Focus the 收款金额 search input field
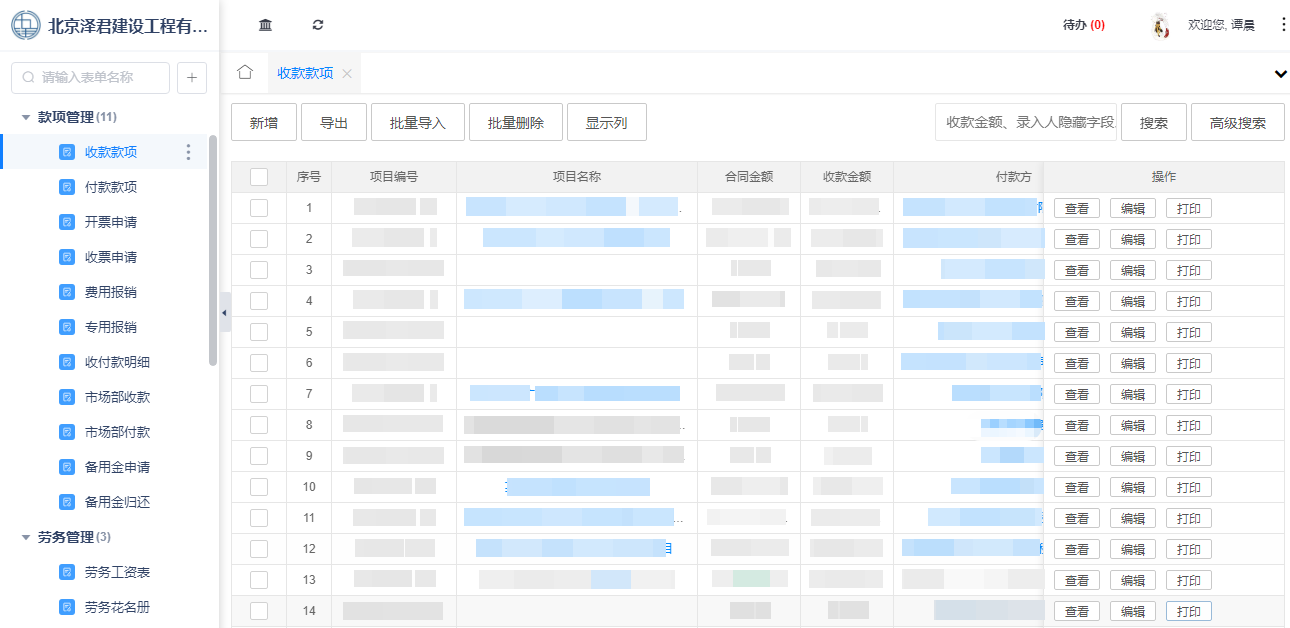1290x628 pixels. click(x=1026, y=122)
